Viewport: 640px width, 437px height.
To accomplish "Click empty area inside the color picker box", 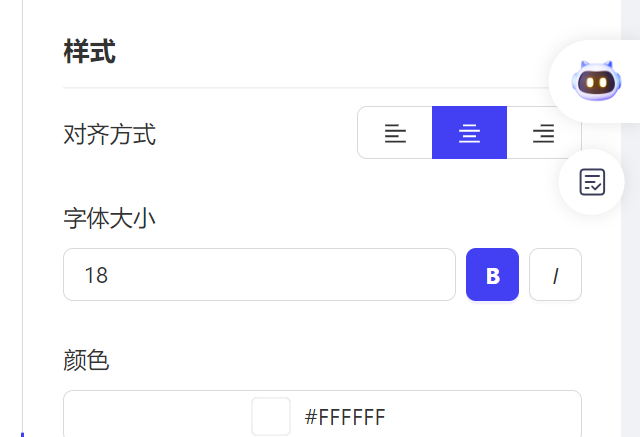I will pos(155,416).
